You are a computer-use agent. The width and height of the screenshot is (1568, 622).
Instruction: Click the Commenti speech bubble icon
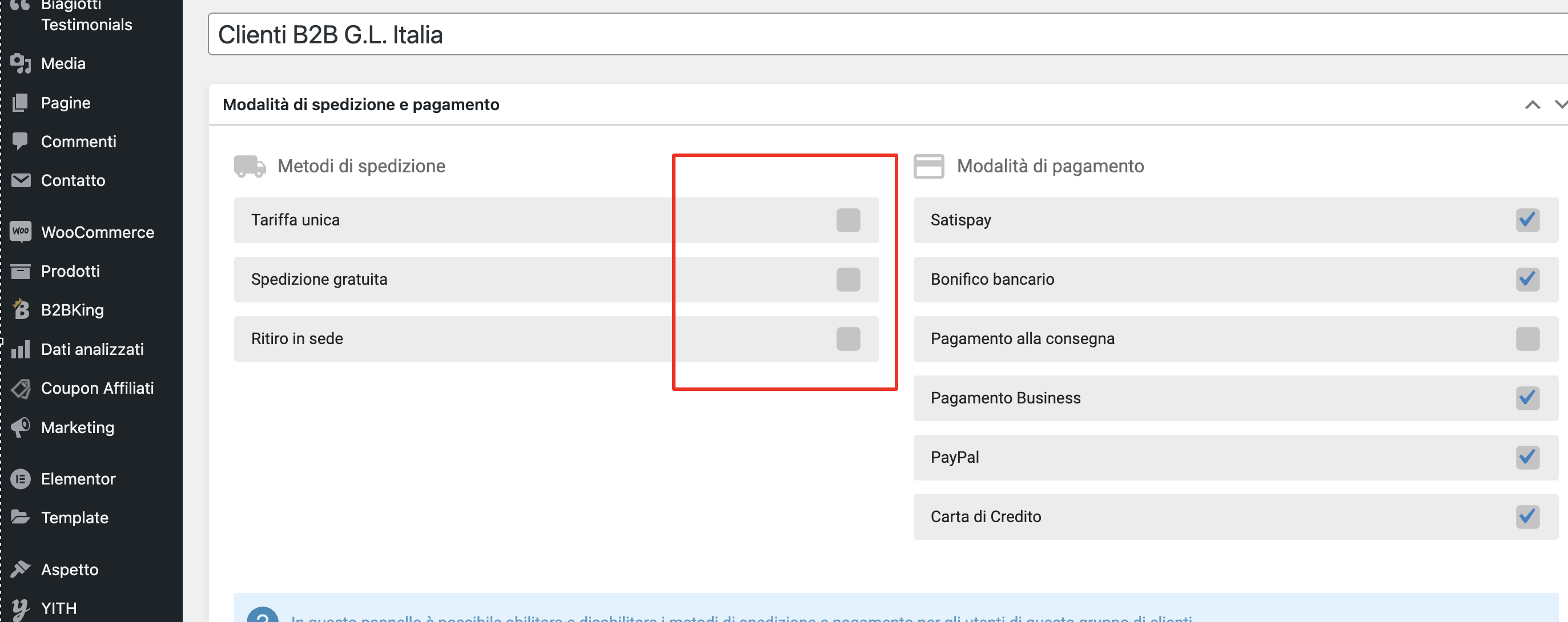pyautogui.click(x=21, y=141)
